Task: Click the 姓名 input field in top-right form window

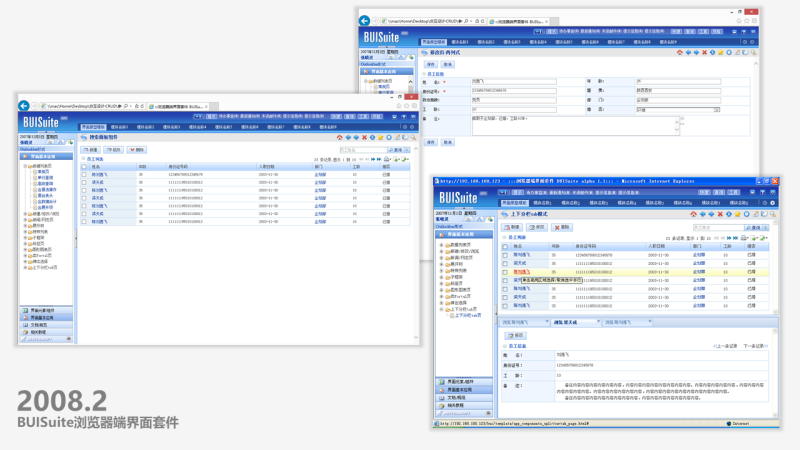Action: 513,81
